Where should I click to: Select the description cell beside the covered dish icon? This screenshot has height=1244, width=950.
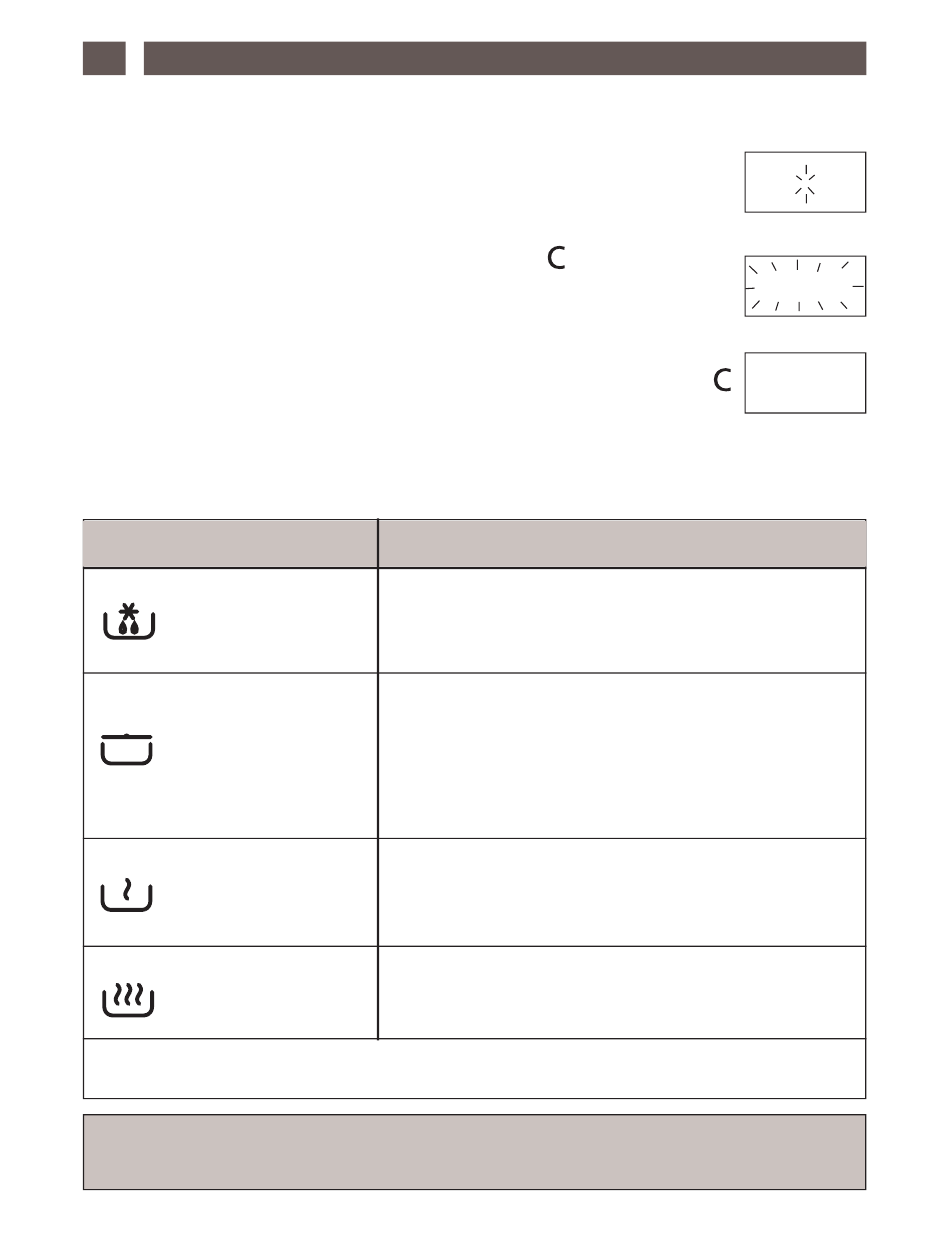coord(622,756)
